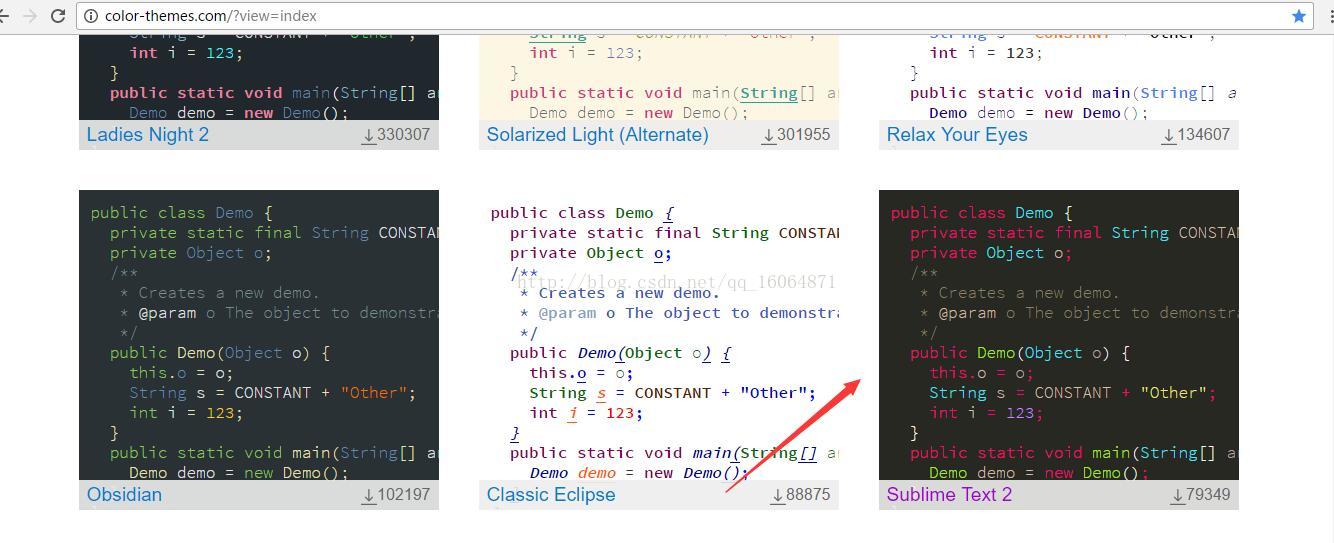
Task: Click the download icon beside 102197
Action: pyautogui.click(x=369, y=495)
